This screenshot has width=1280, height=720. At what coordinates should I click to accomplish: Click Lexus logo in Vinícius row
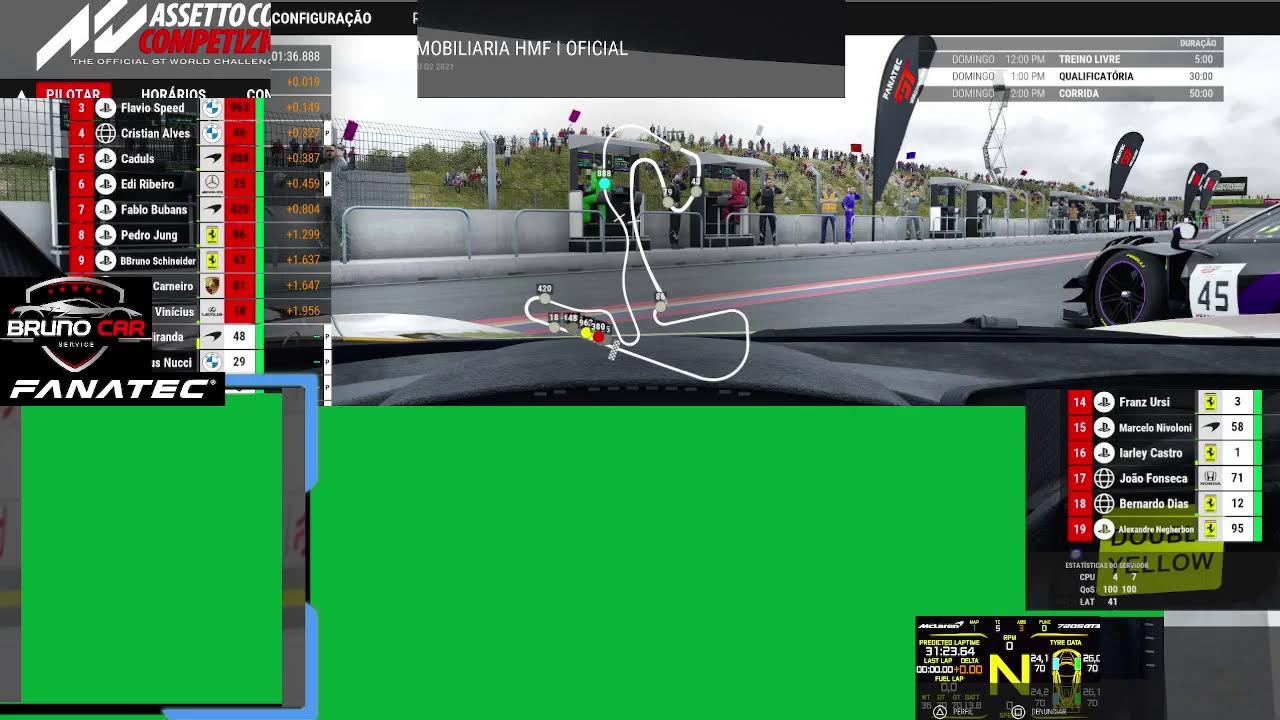click(212, 312)
